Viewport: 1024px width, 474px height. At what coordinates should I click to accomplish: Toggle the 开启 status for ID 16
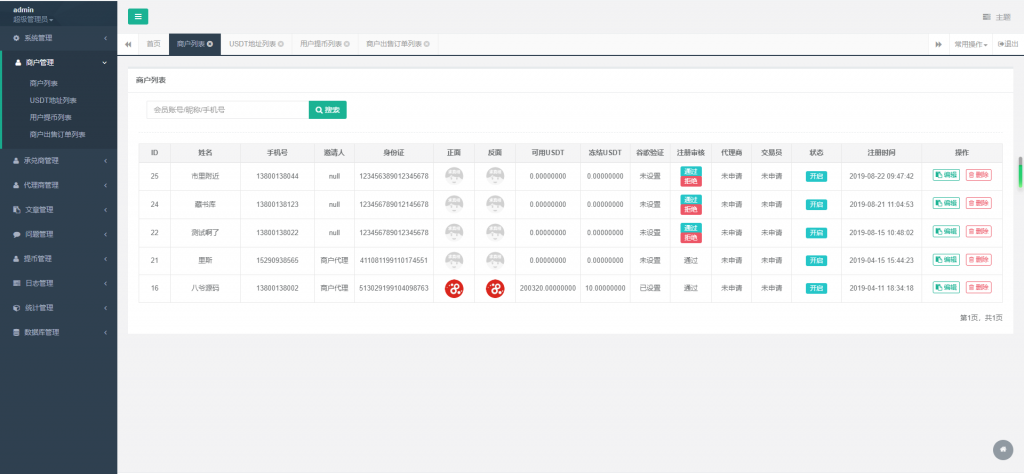pyautogui.click(x=817, y=288)
